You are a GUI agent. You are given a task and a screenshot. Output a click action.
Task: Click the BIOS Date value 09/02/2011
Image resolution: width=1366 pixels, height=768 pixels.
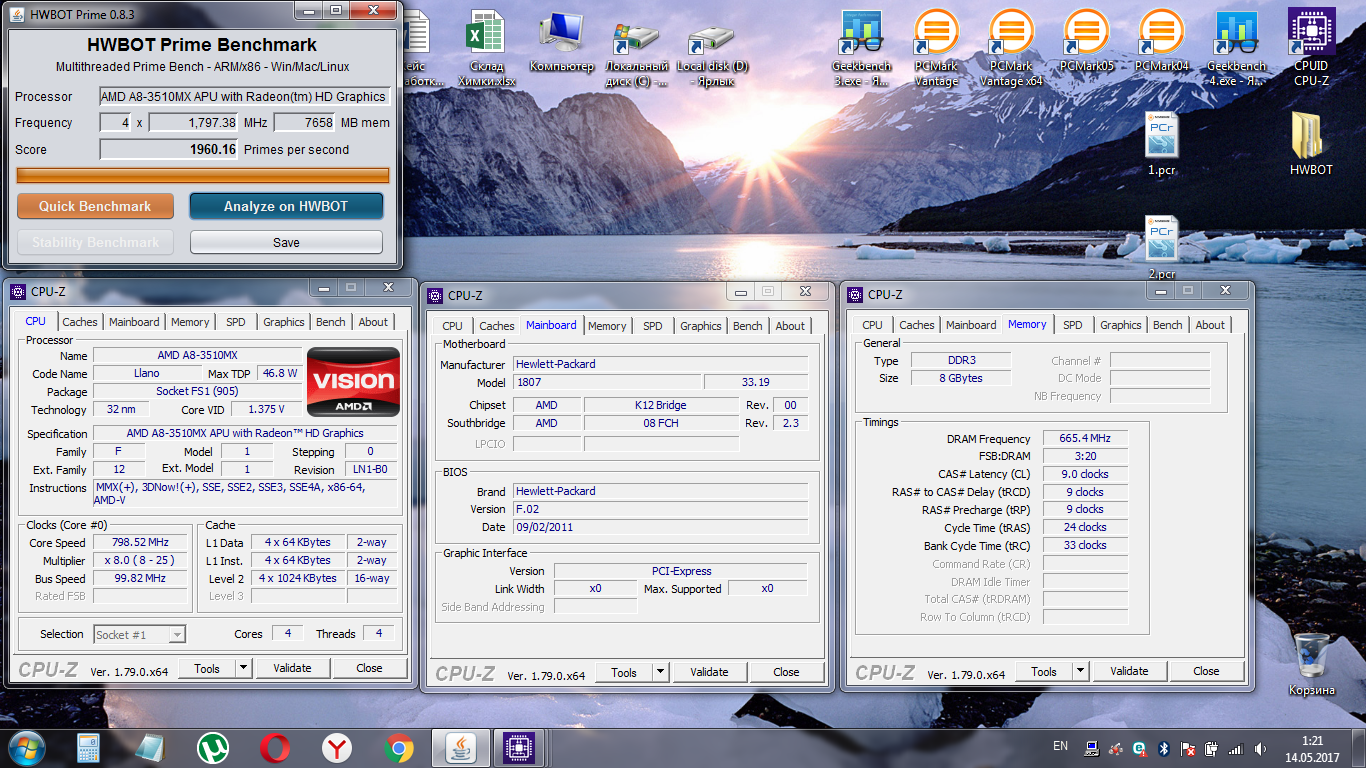coord(660,527)
